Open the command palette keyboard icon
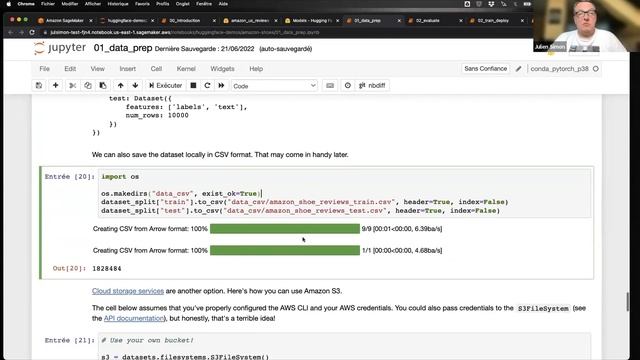Viewport: 640px width, 360px height. [330, 85]
